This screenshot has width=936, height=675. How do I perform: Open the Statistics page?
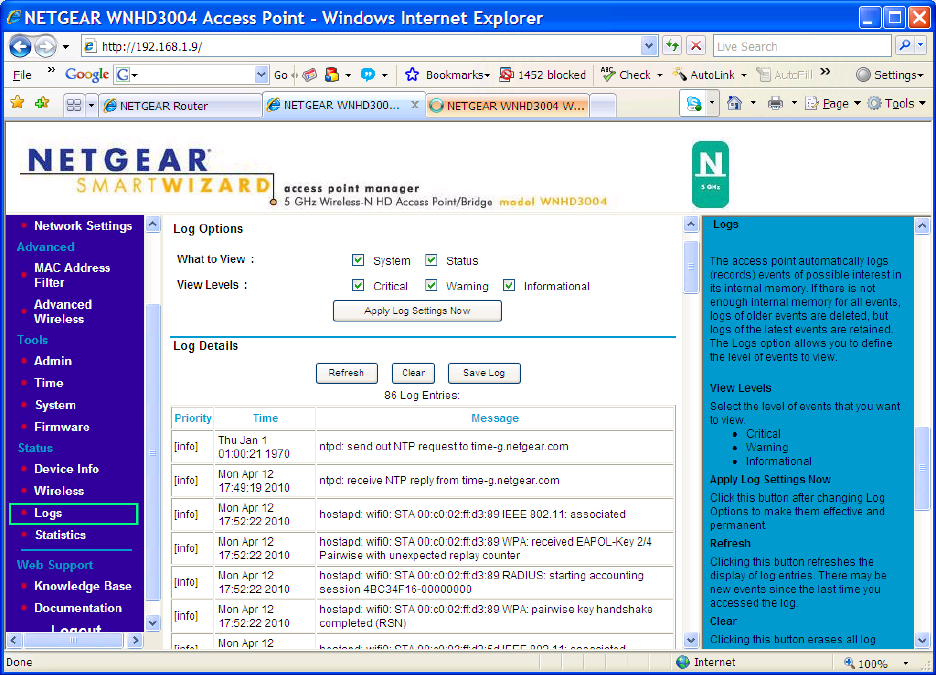click(60, 535)
